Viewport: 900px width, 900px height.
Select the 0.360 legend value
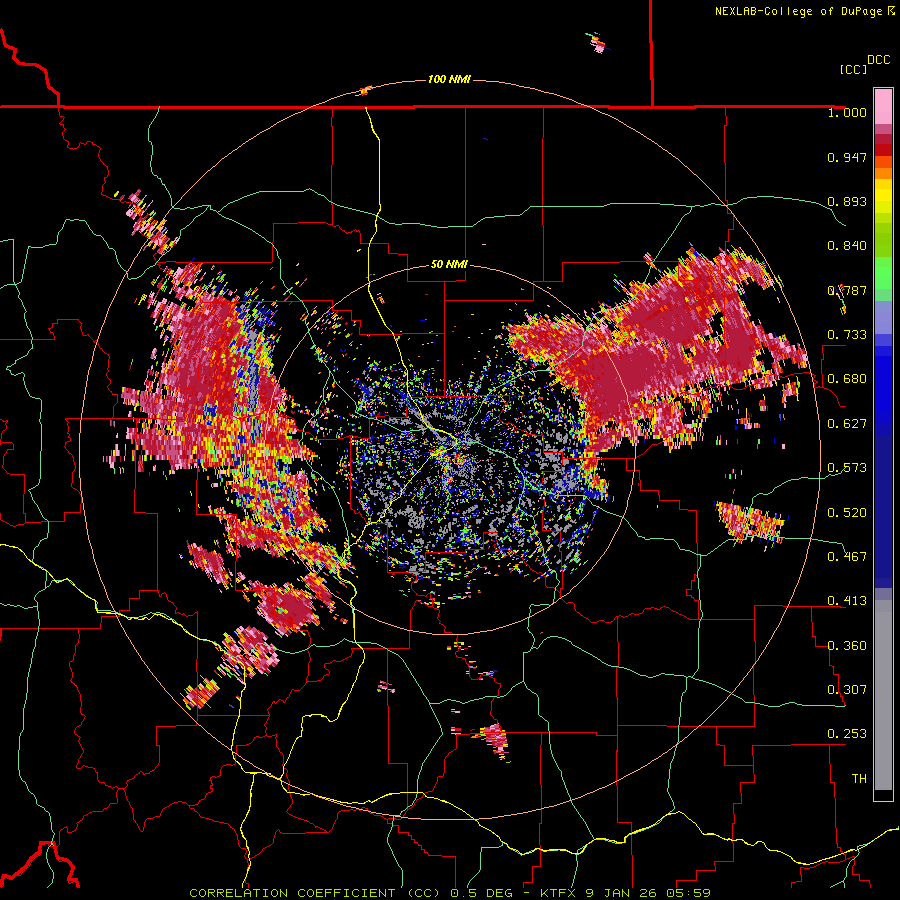(847, 646)
